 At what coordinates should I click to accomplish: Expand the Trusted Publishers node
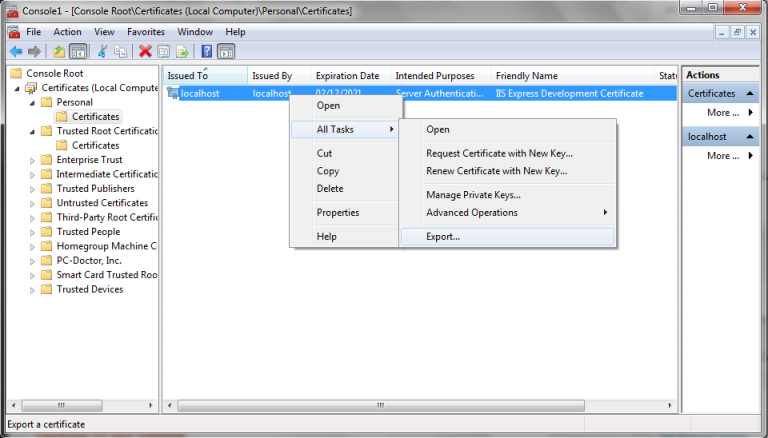pos(32,189)
